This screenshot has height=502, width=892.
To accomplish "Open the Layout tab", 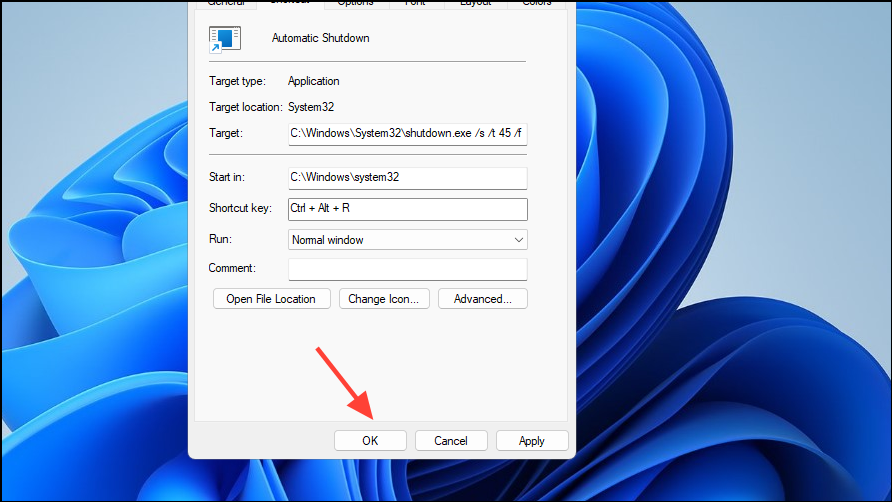I will (x=475, y=3).
